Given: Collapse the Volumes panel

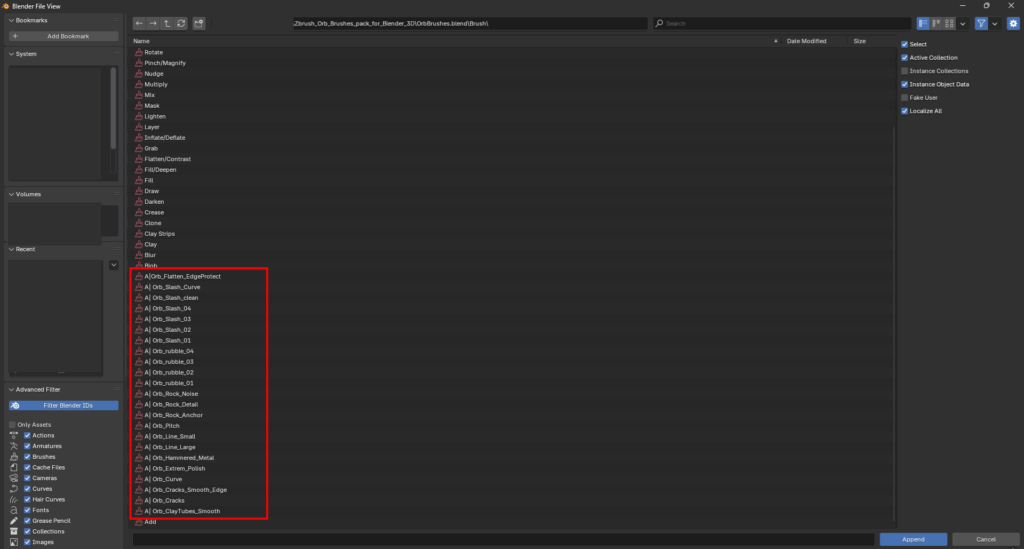Looking at the screenshot, I should (x=11, y=195).
